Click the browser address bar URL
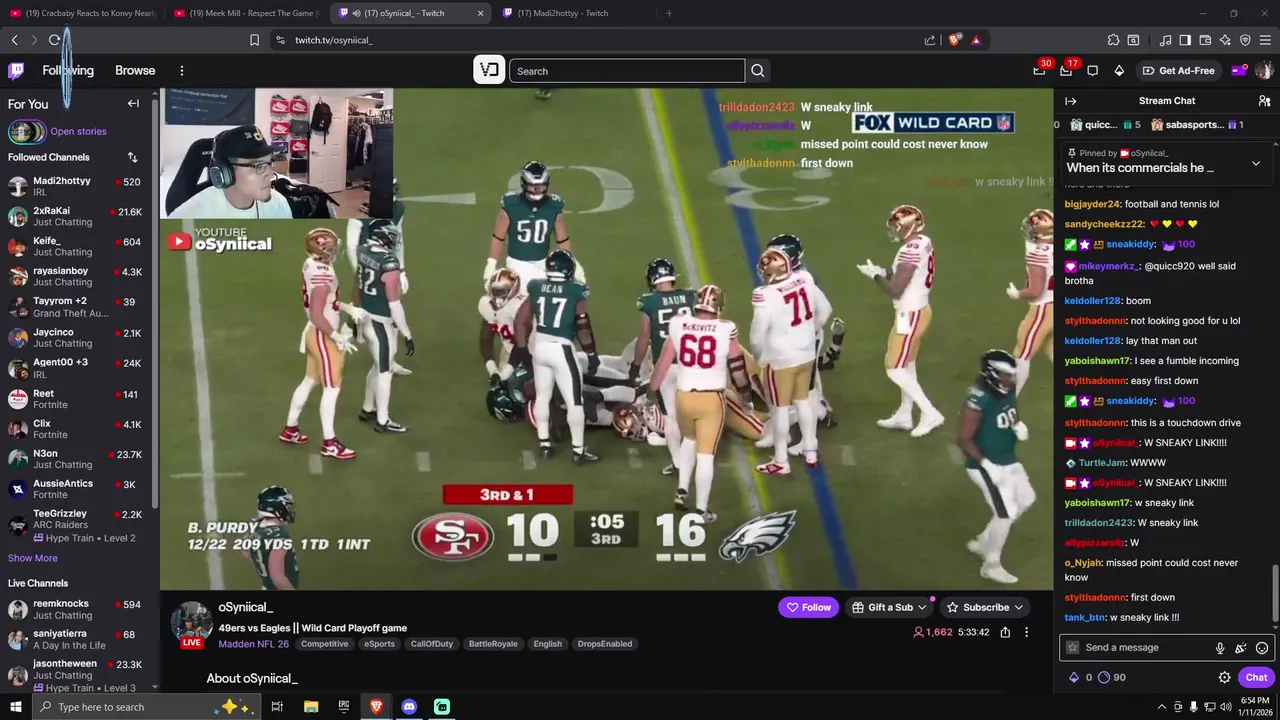The image size is (1280, 720). pyautogui.click(x=333, y=40)
